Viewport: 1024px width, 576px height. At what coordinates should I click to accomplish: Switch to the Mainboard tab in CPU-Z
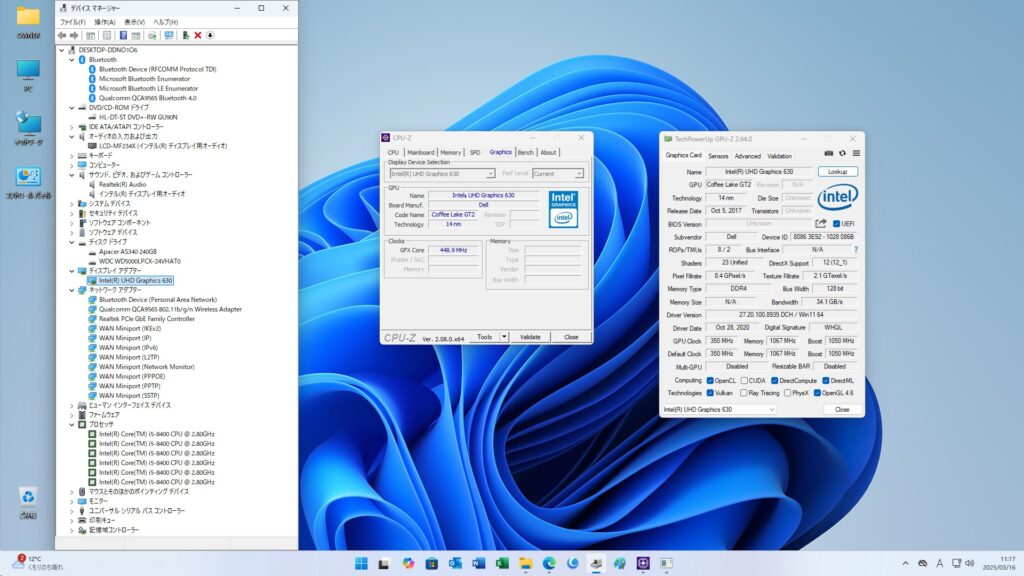pos(420,152)
